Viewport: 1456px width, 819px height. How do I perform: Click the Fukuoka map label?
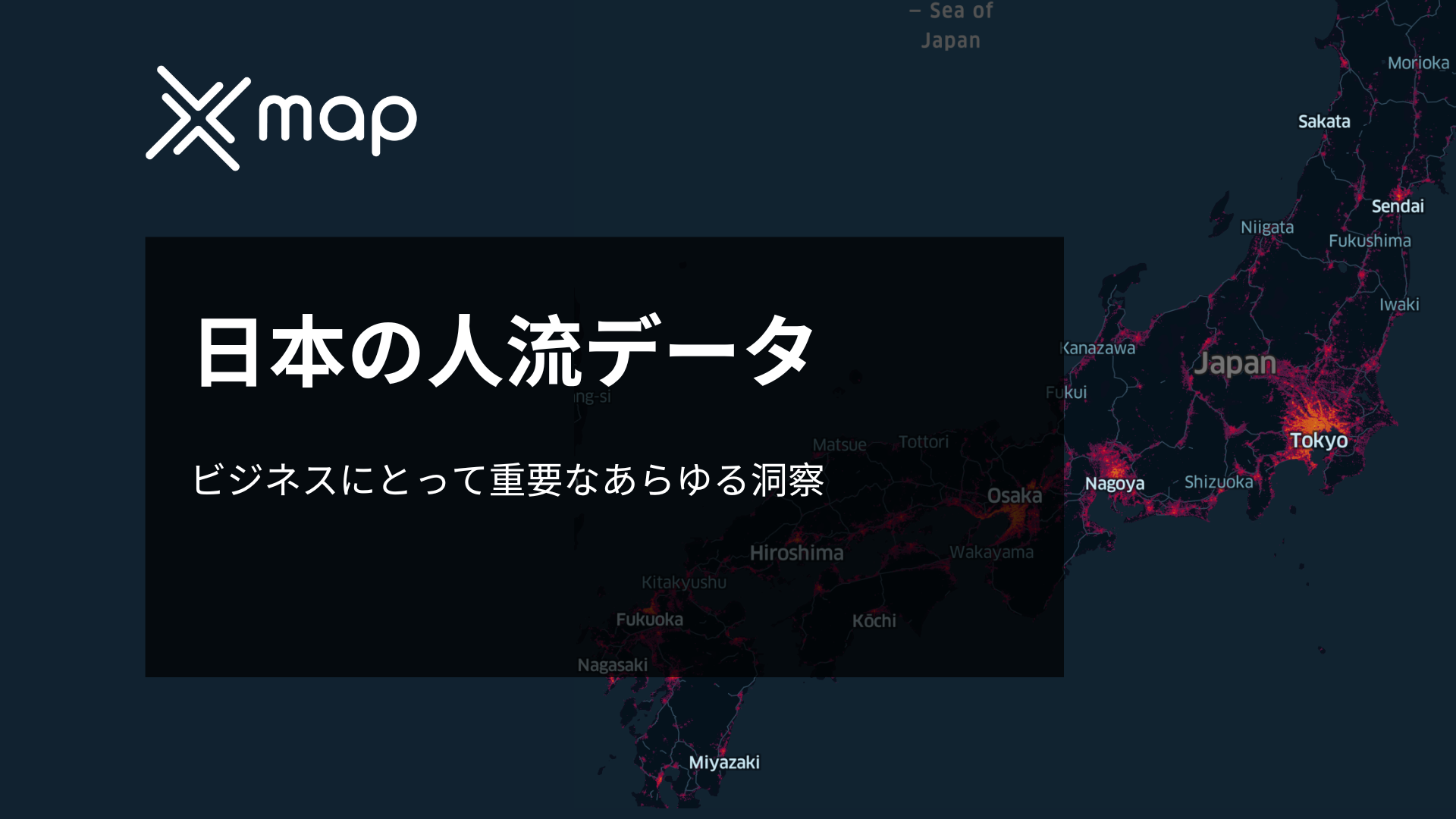[649, 620]
